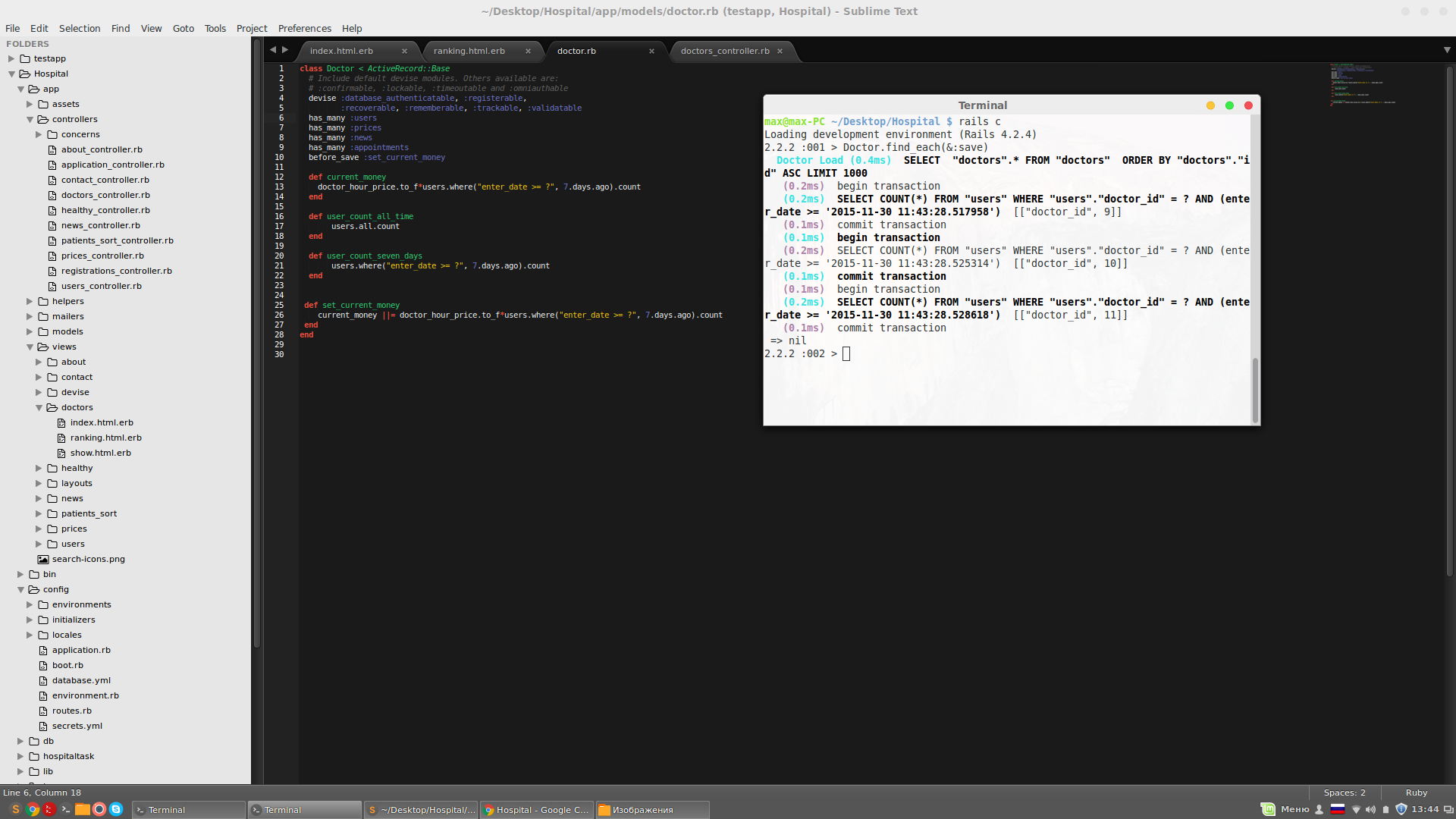1456x819 pixels.
Task: Open the tab list dropdown arrow
Action: pos(1447,50)
